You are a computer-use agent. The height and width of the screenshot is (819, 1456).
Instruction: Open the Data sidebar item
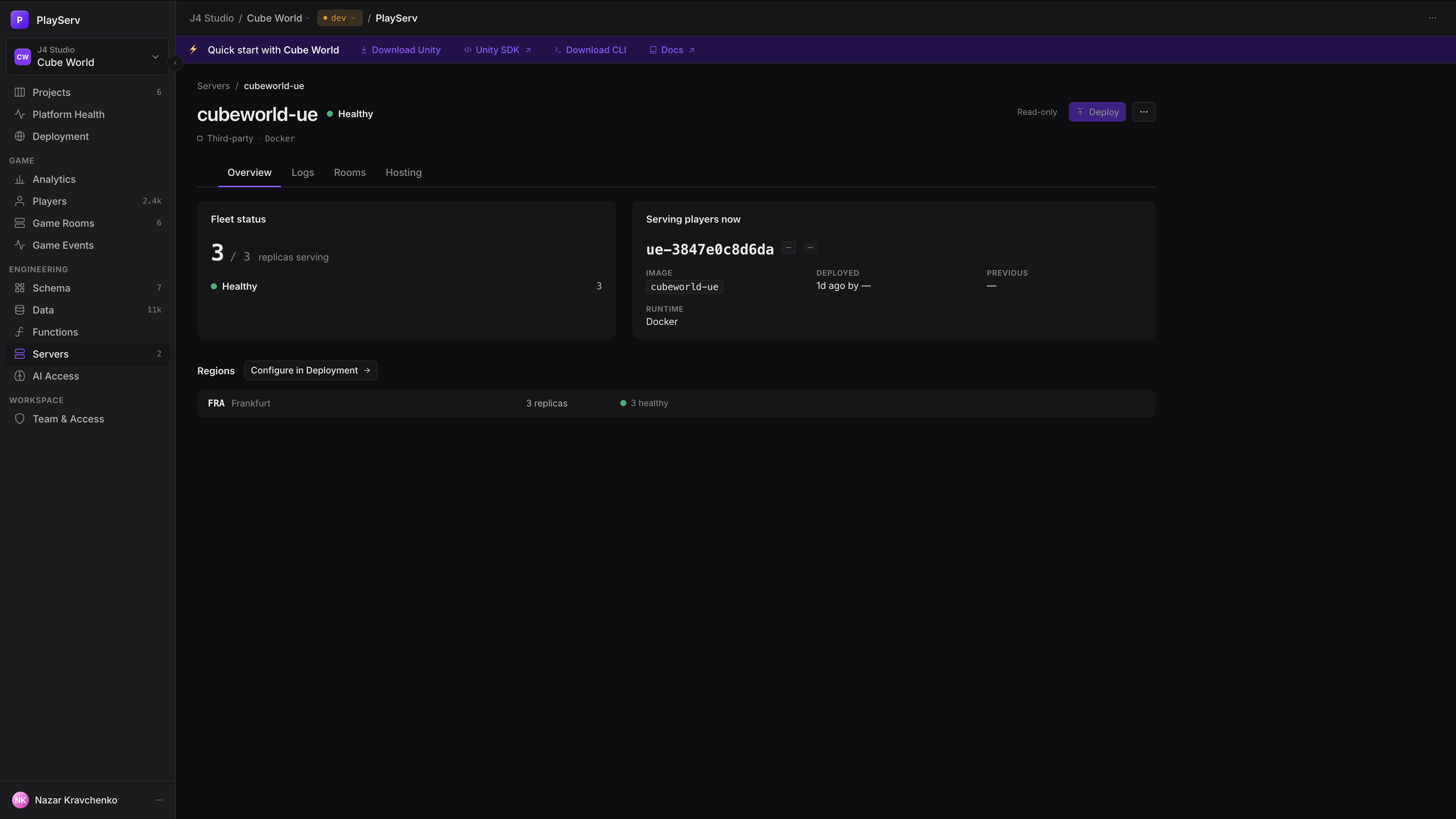88,310
